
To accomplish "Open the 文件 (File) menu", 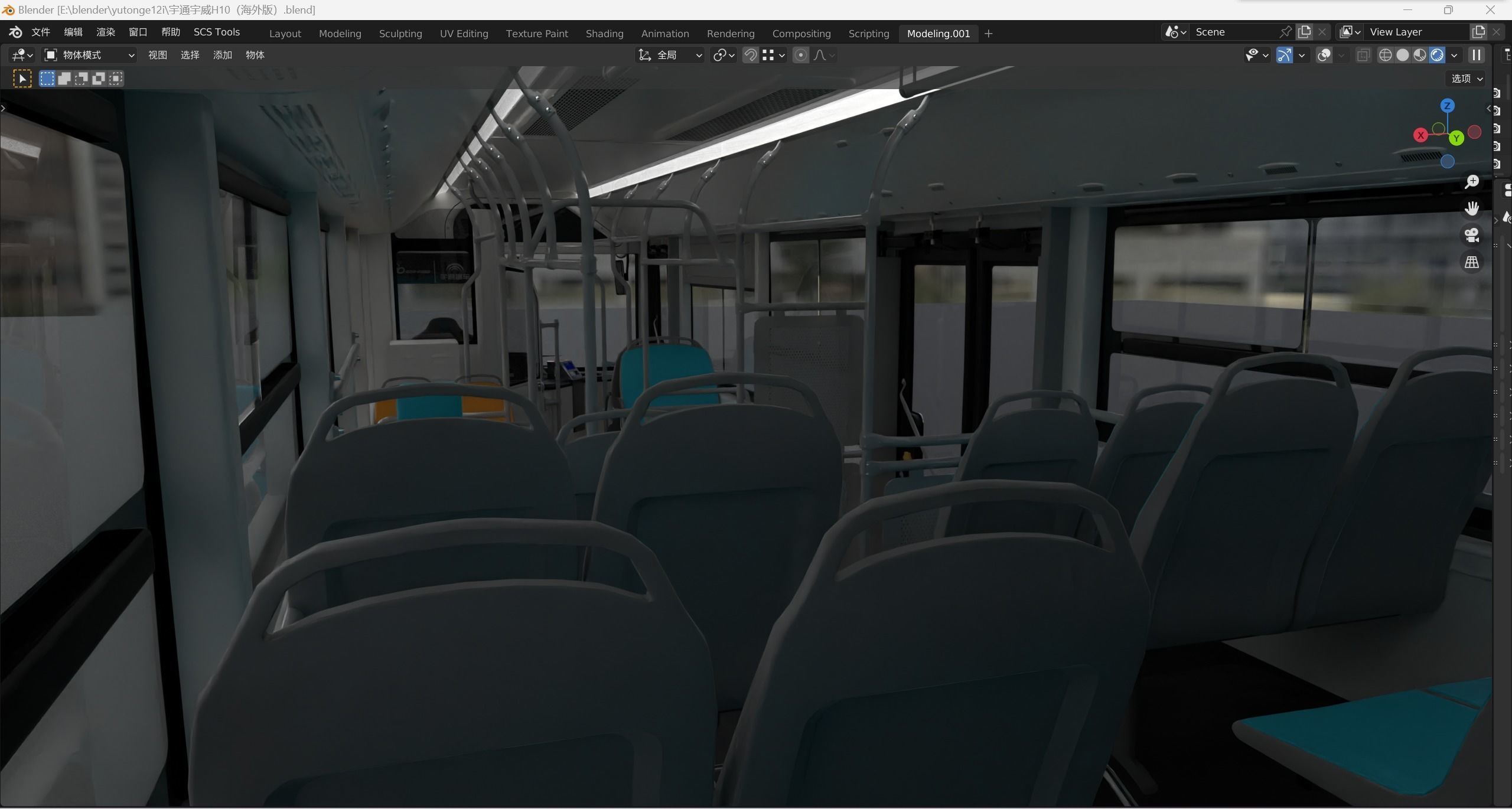I will pyautogui.click(x=41, y=32).
